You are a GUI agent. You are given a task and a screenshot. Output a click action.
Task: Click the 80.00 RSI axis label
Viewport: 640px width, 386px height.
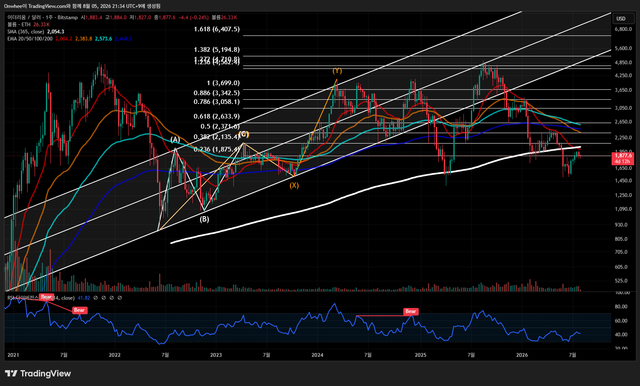tap(621, 306)
